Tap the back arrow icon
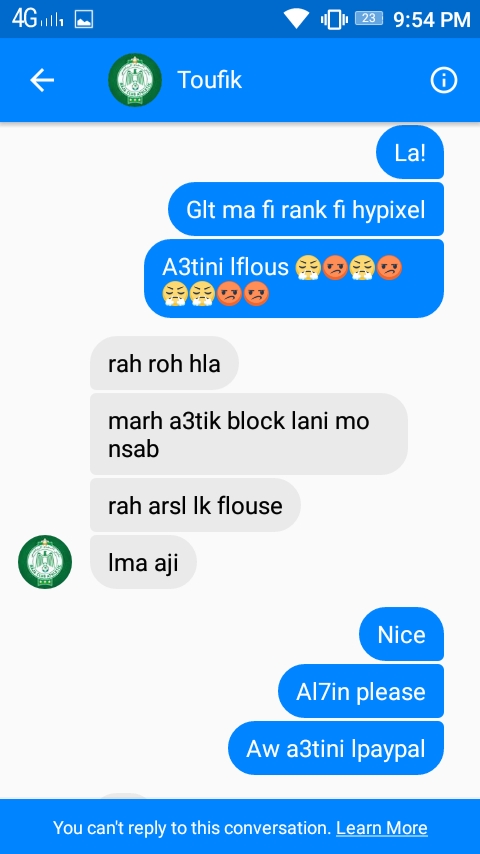The image size is (480, 854). 42,81
